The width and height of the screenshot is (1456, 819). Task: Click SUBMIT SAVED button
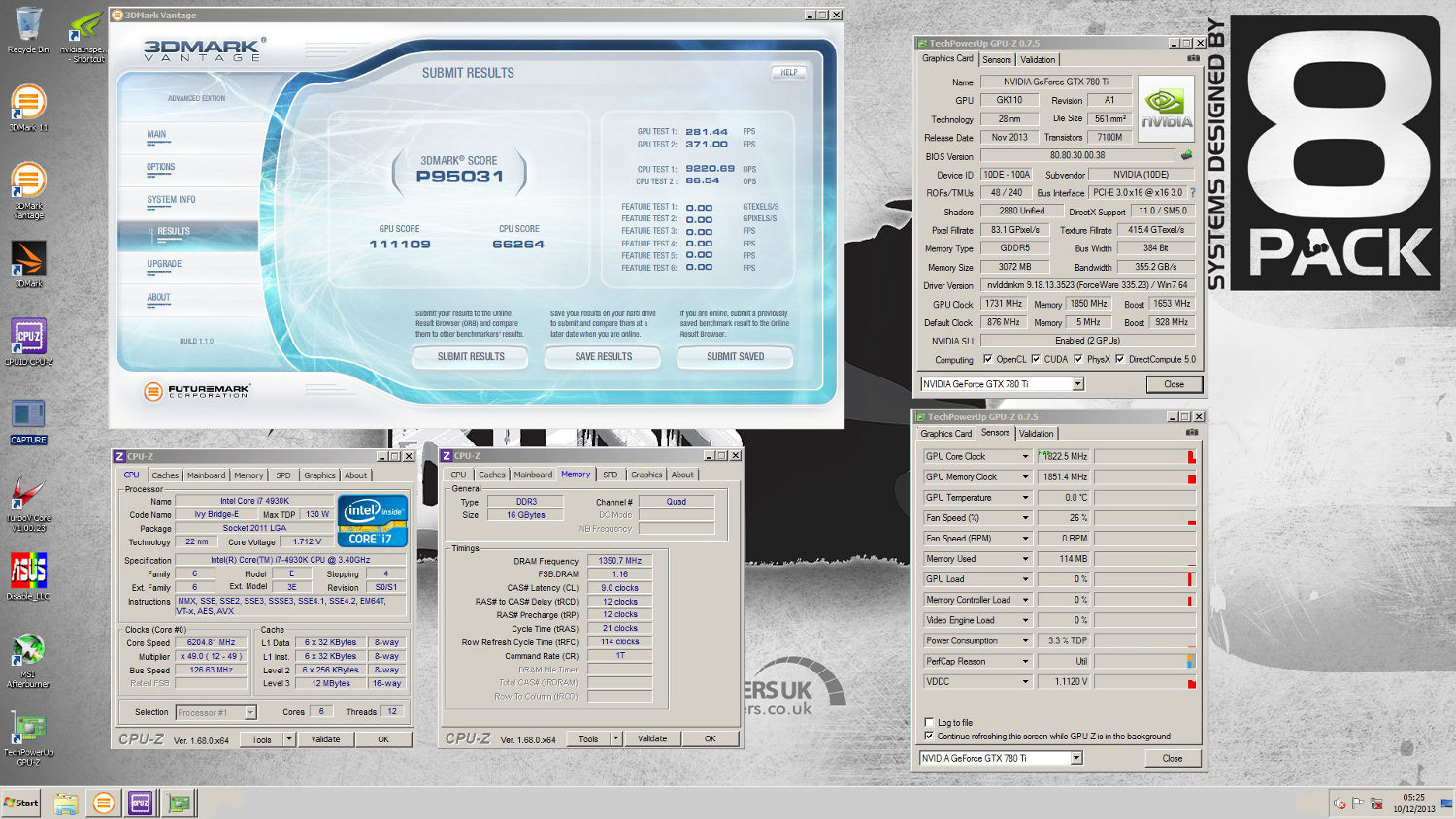pyautogui.click(x=735, y=357)
